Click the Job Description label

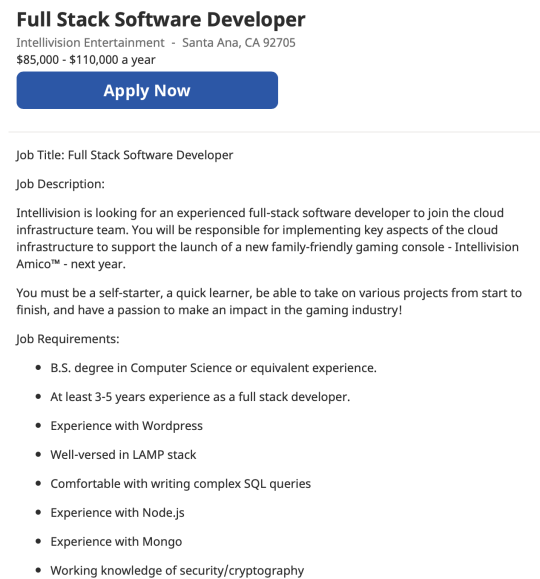coord(61,184)
